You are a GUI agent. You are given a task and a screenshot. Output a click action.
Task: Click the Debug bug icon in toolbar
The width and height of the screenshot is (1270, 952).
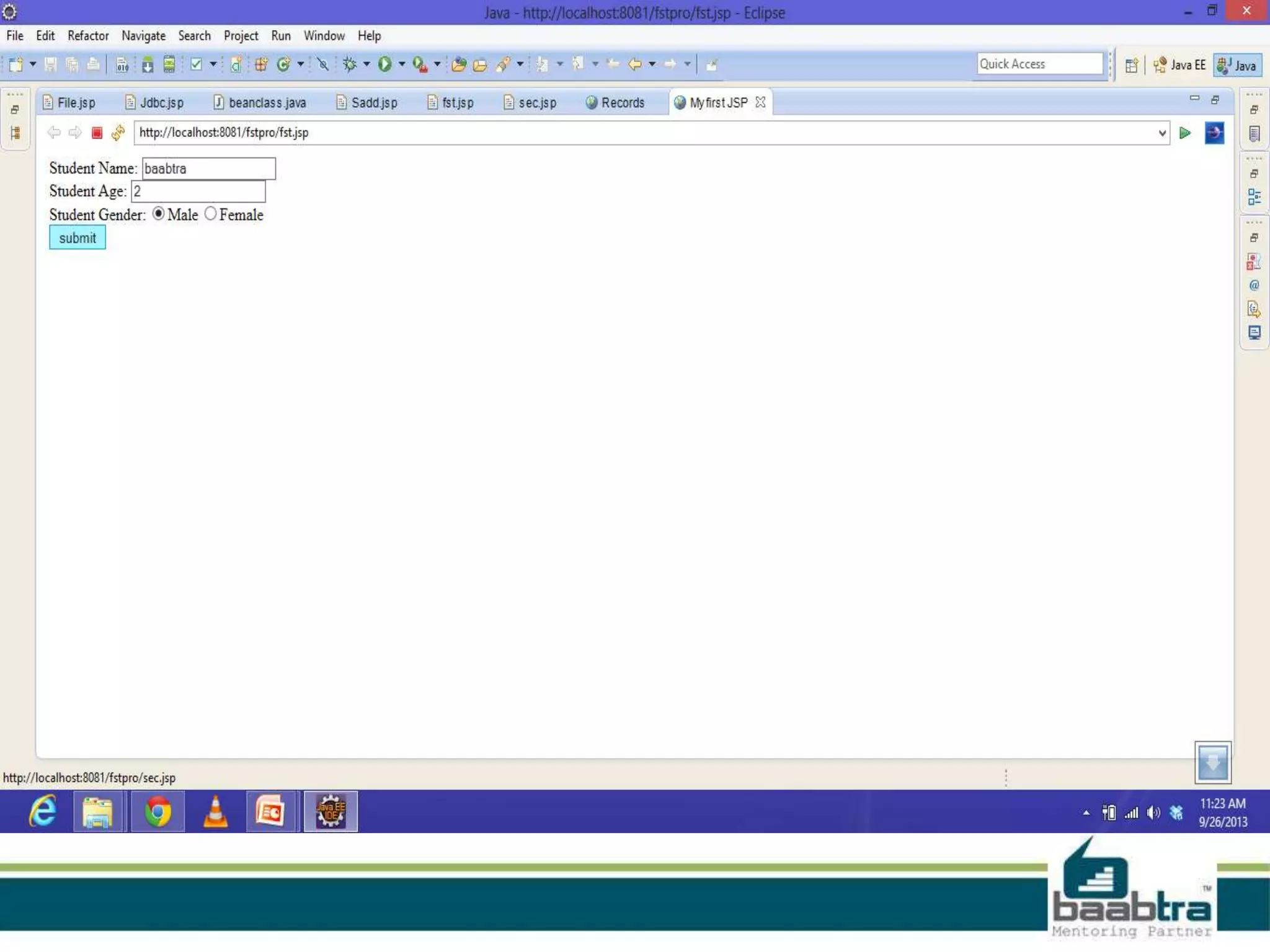click(350, 64)
